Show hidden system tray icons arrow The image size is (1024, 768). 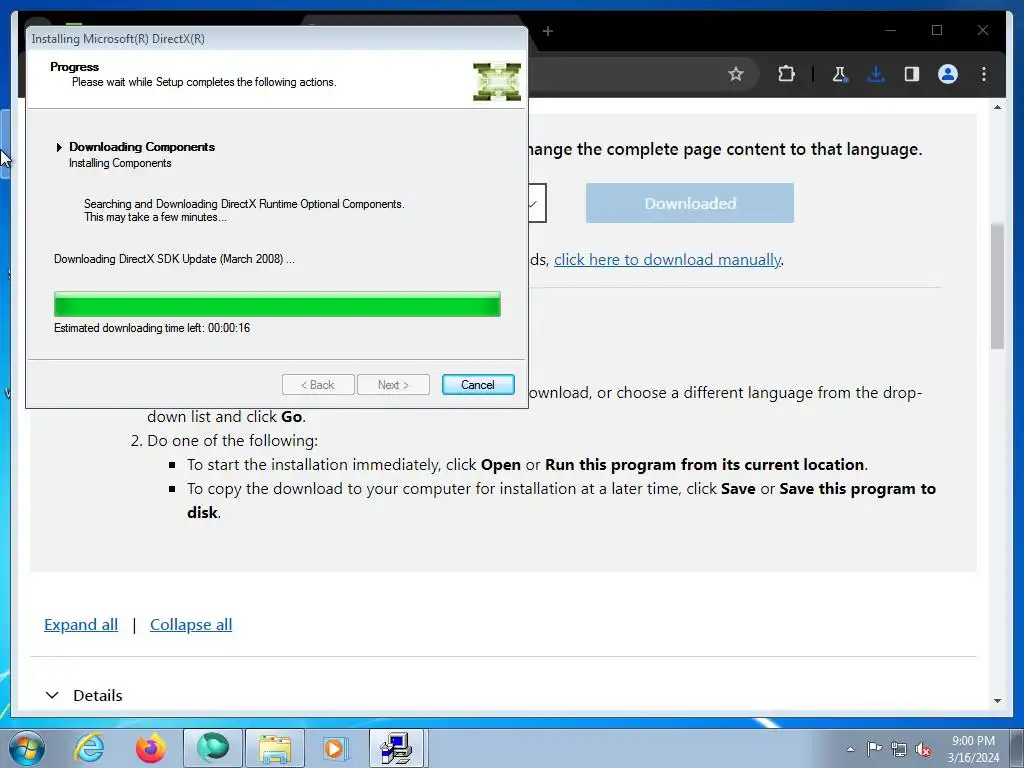[x=850, y=749]
